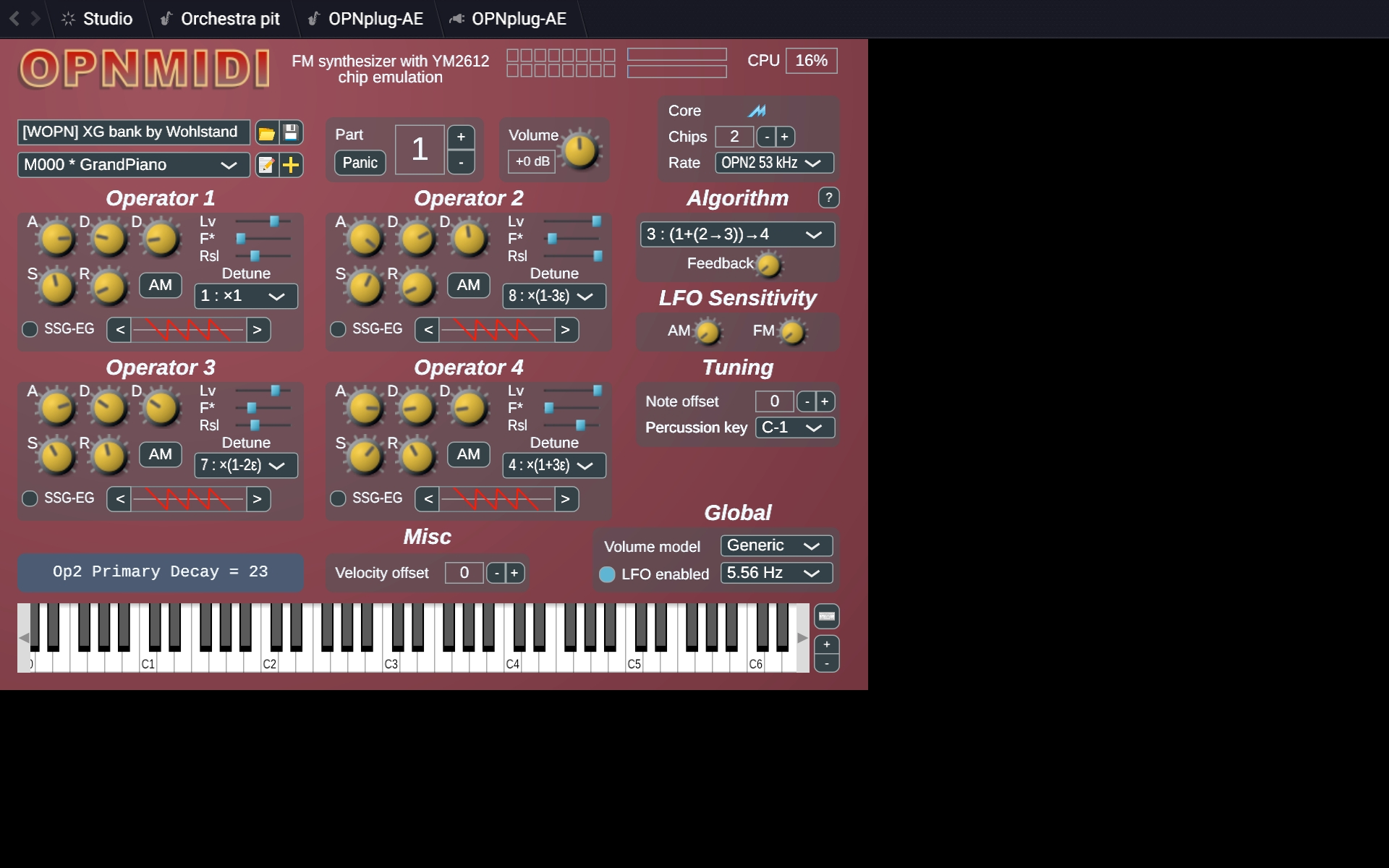Open the bank file folder icon

point(266,133)
